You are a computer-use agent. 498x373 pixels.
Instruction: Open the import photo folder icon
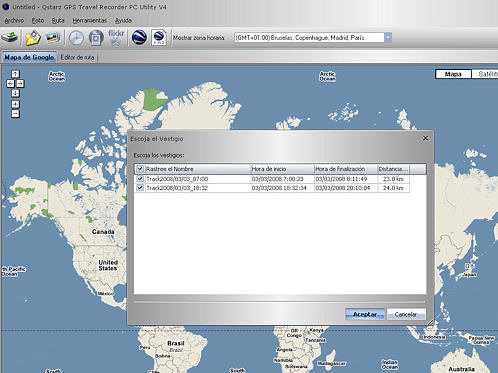(33, 37)
